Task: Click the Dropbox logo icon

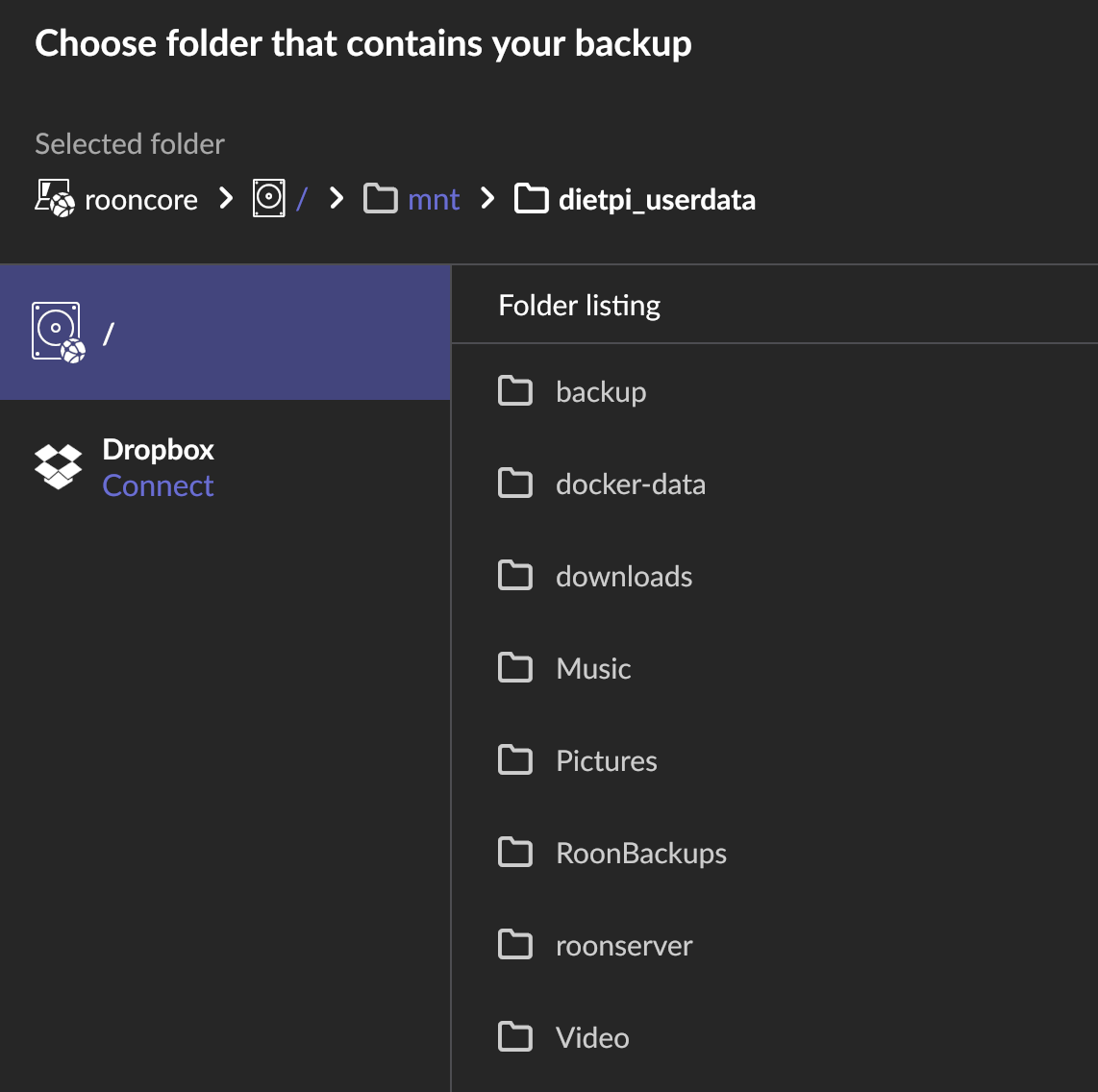Action: [59, 467]
